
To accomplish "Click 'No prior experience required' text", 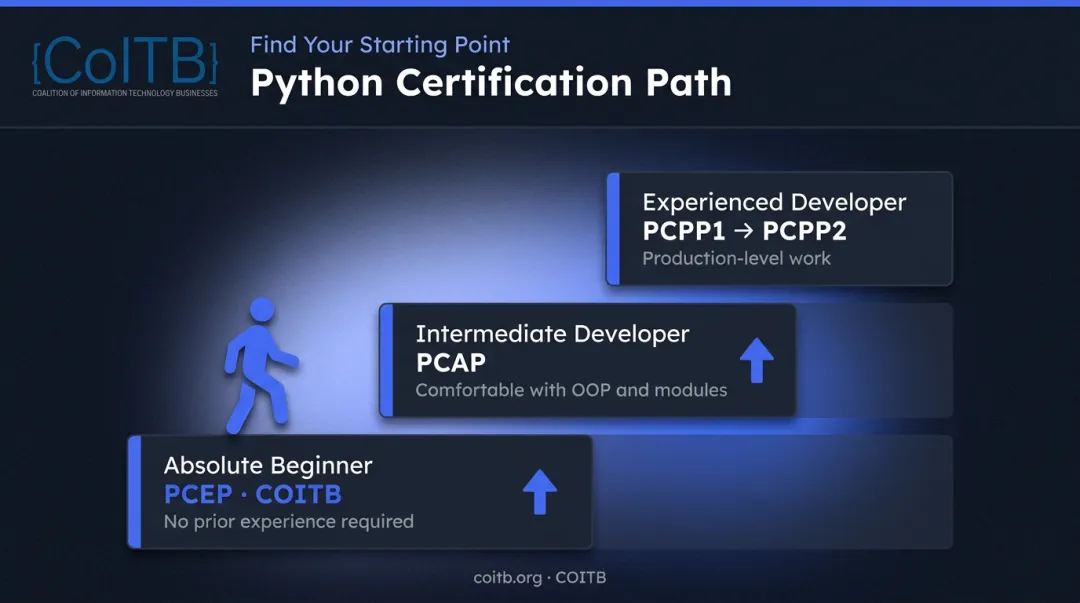I will coord(289,522).
